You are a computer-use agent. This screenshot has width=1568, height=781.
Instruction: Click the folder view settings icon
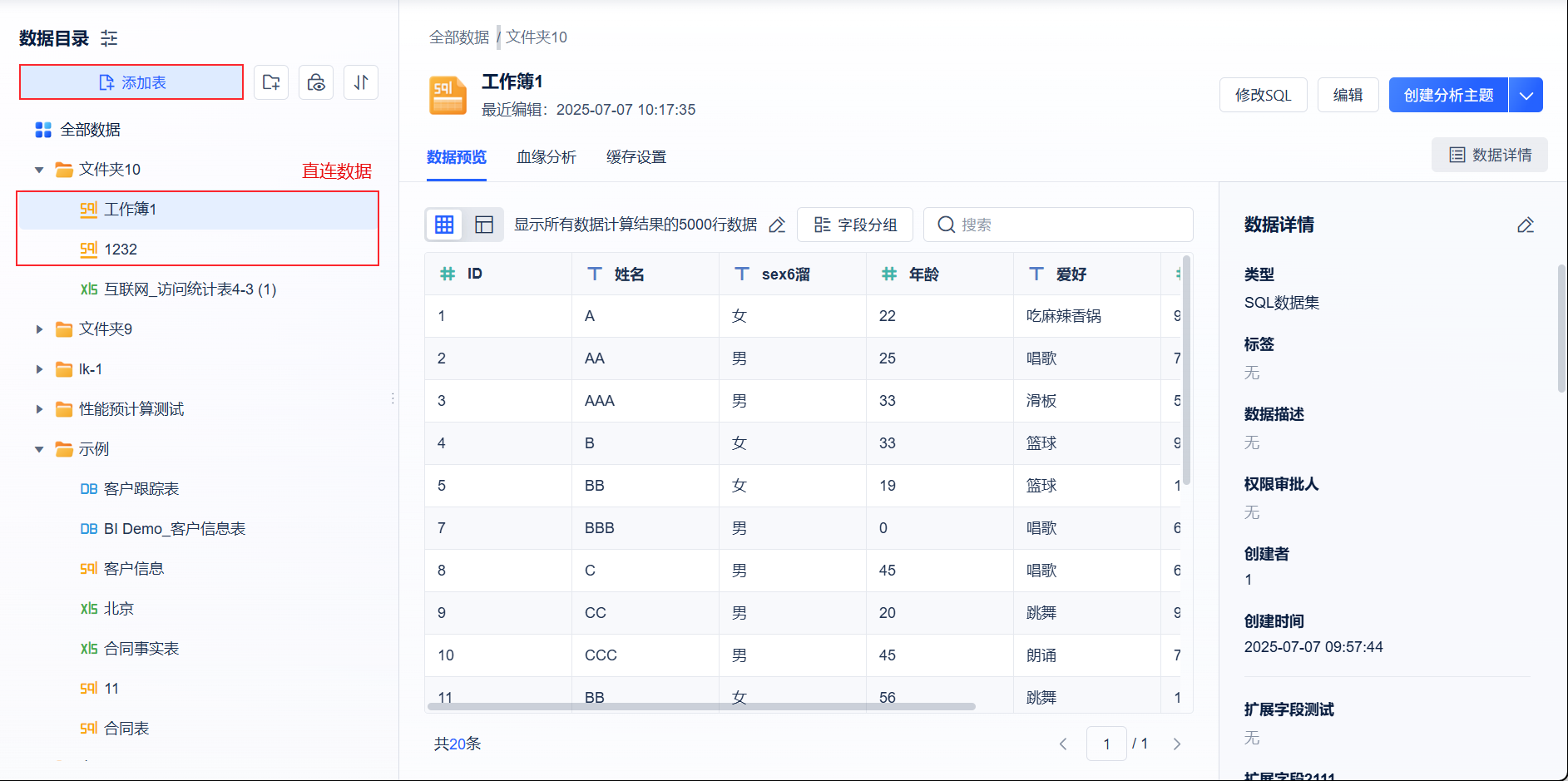316,82
